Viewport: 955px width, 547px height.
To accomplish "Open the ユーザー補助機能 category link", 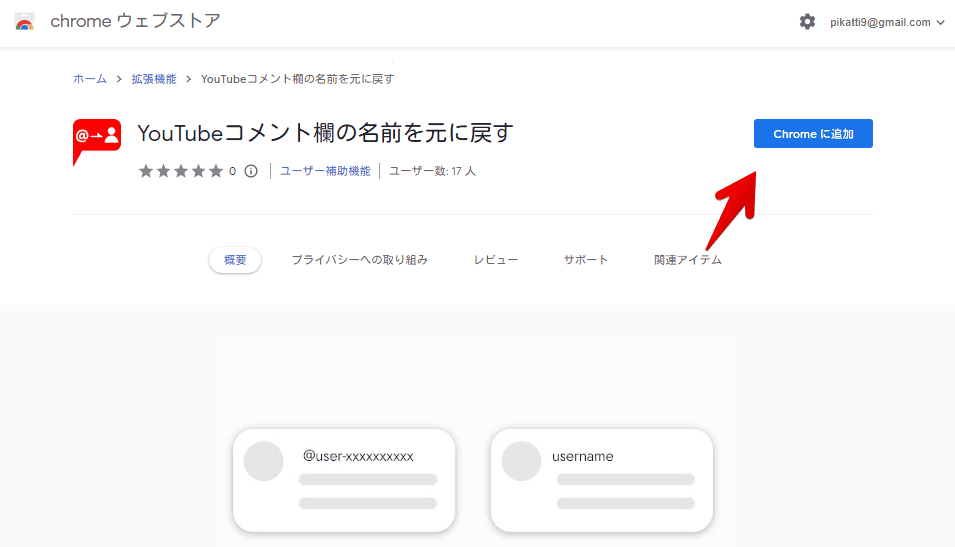I will pyautogui.click(x=325, y=171).
